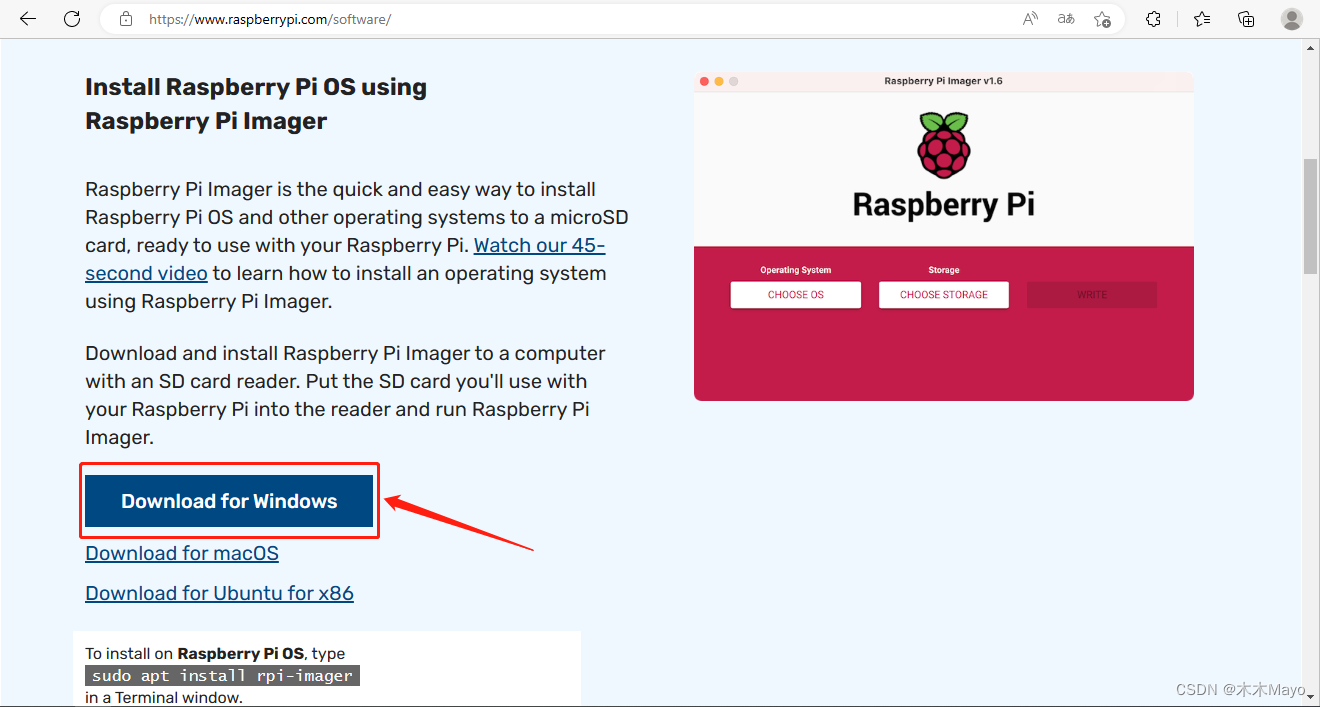Click the red close dot of Imager window

coord(704,81)
